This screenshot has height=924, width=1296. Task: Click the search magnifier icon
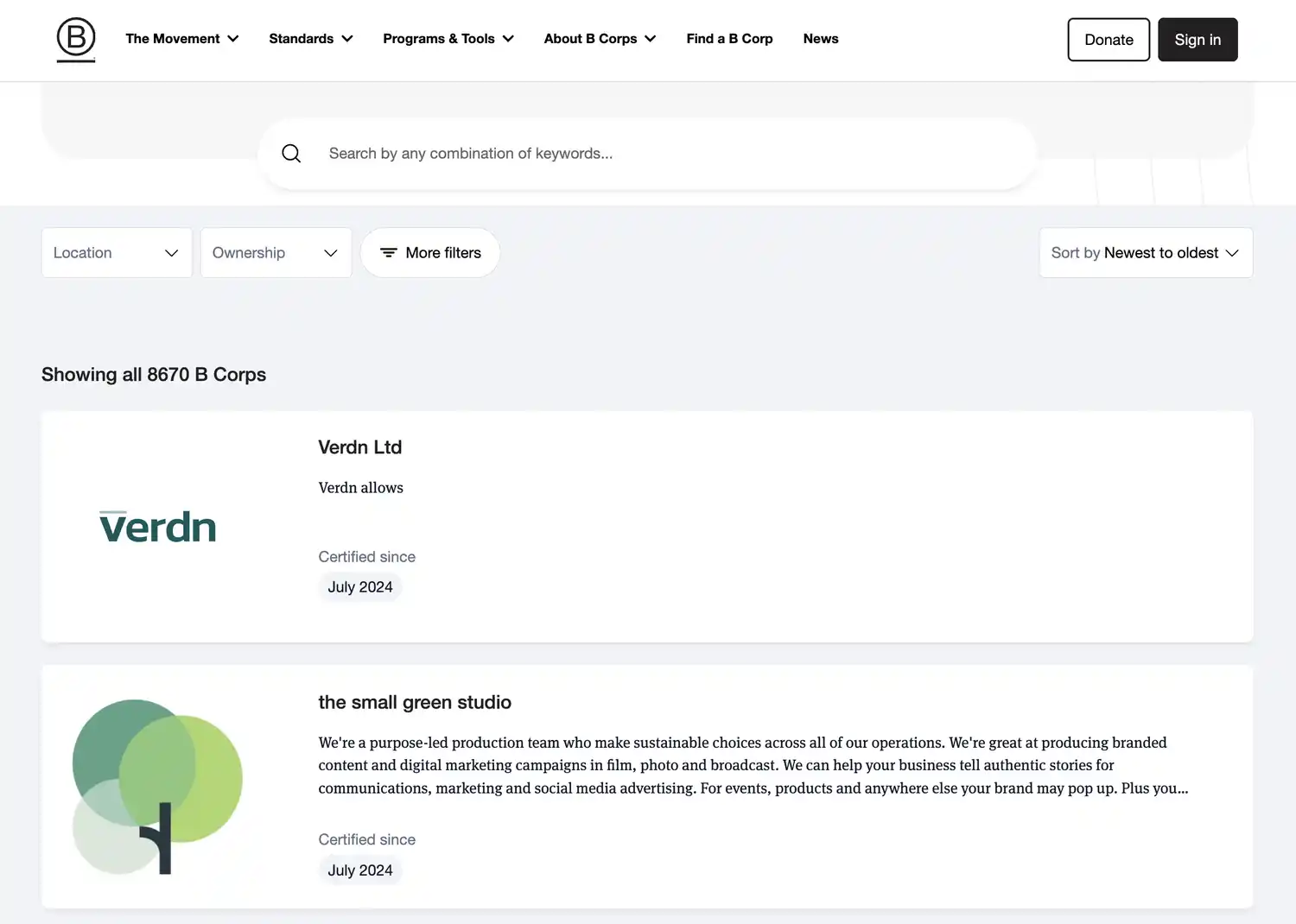point(291,154)
